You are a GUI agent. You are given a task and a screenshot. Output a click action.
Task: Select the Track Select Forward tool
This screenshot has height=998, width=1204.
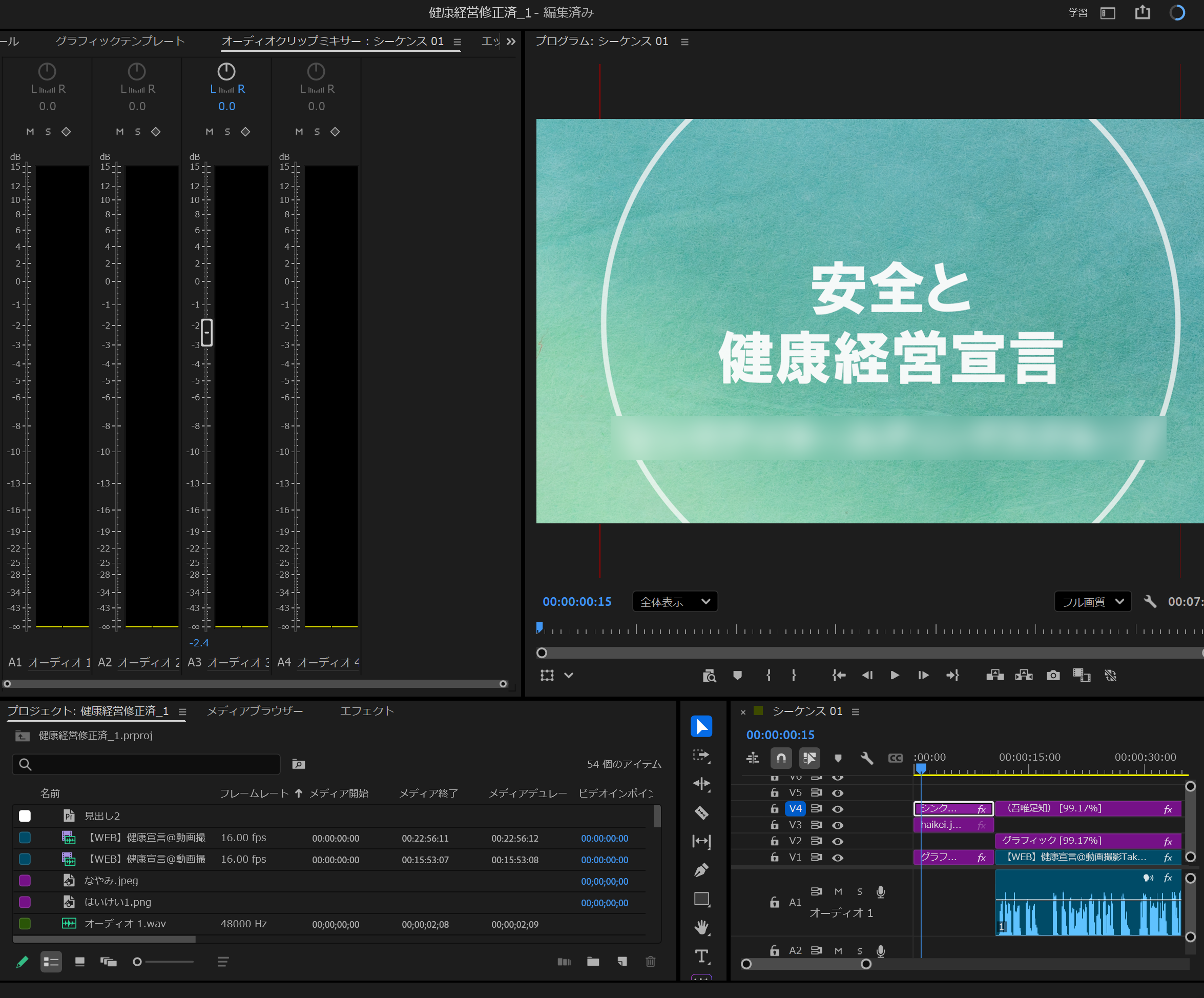[701, 756]
